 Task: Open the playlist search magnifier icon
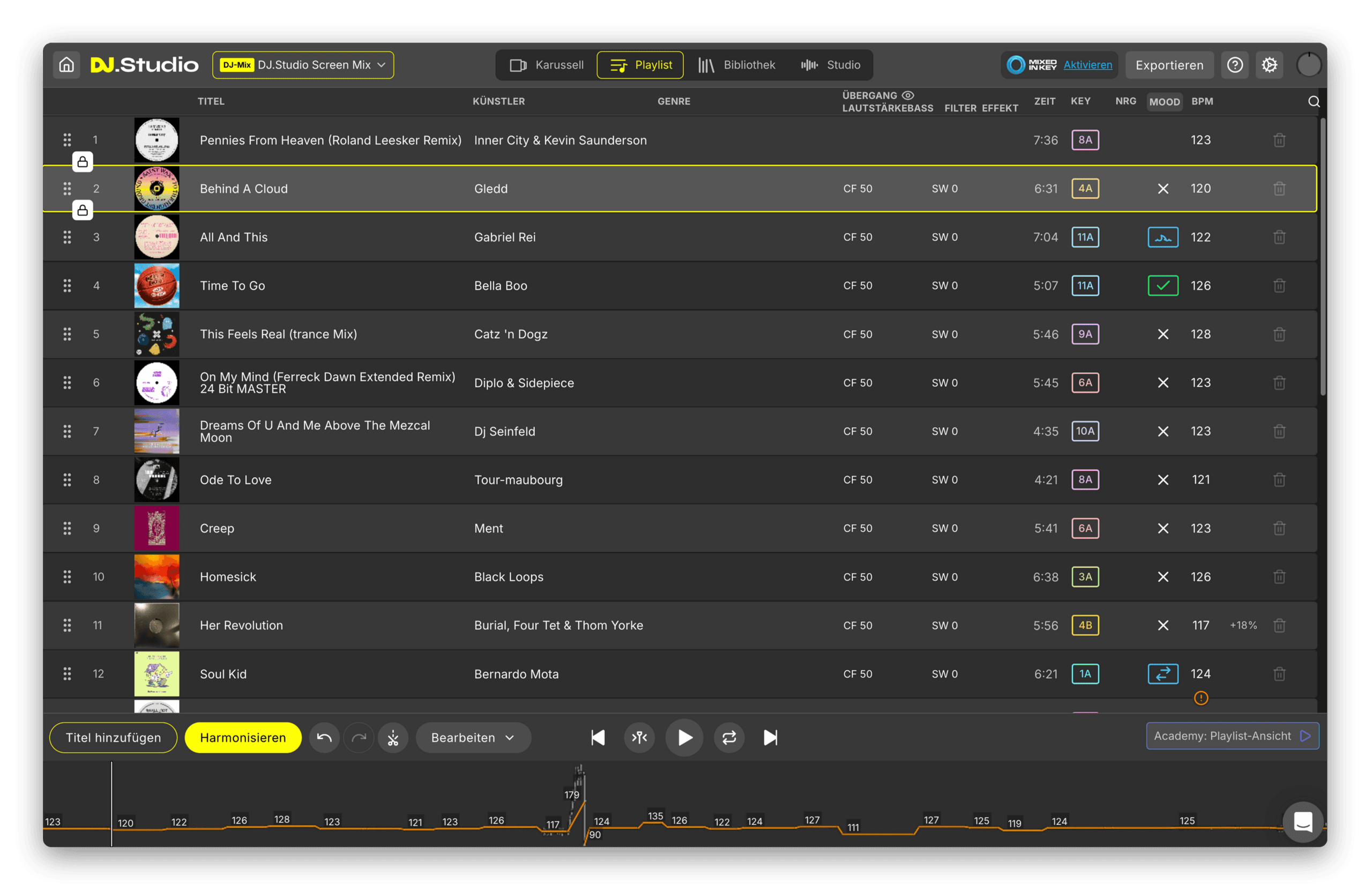coord(1314,101)
